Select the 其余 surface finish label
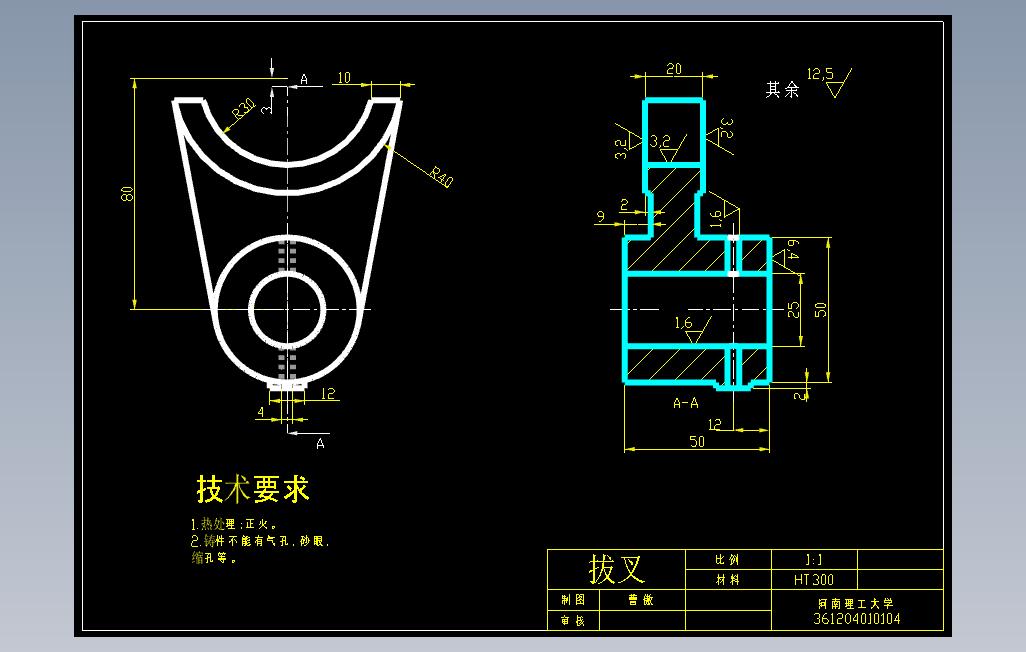The height and width of the screenshot is (652, 1026). pyautogui.click(x=783, y=89)
